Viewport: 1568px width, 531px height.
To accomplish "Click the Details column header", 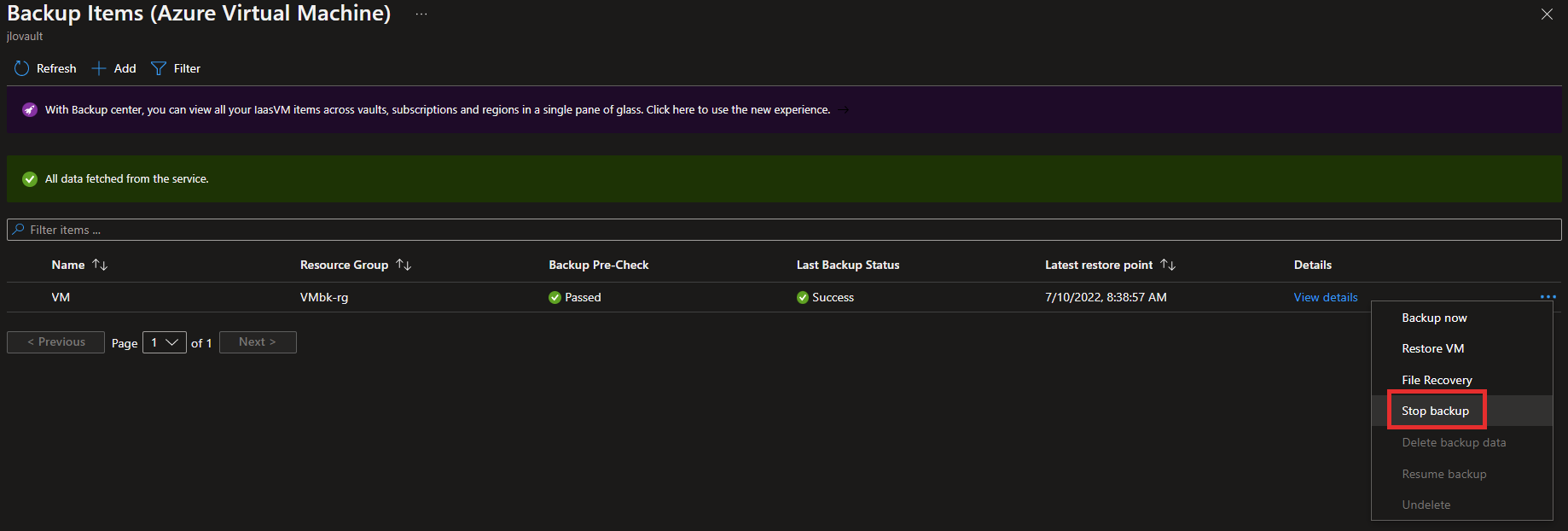I will [x=1312, y=265].
